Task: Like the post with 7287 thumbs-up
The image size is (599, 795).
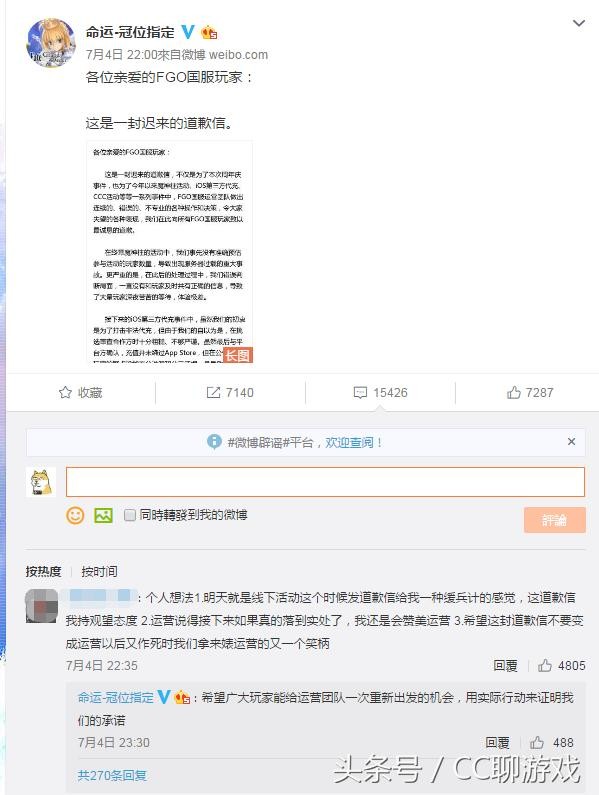Action: coord(514,392)
